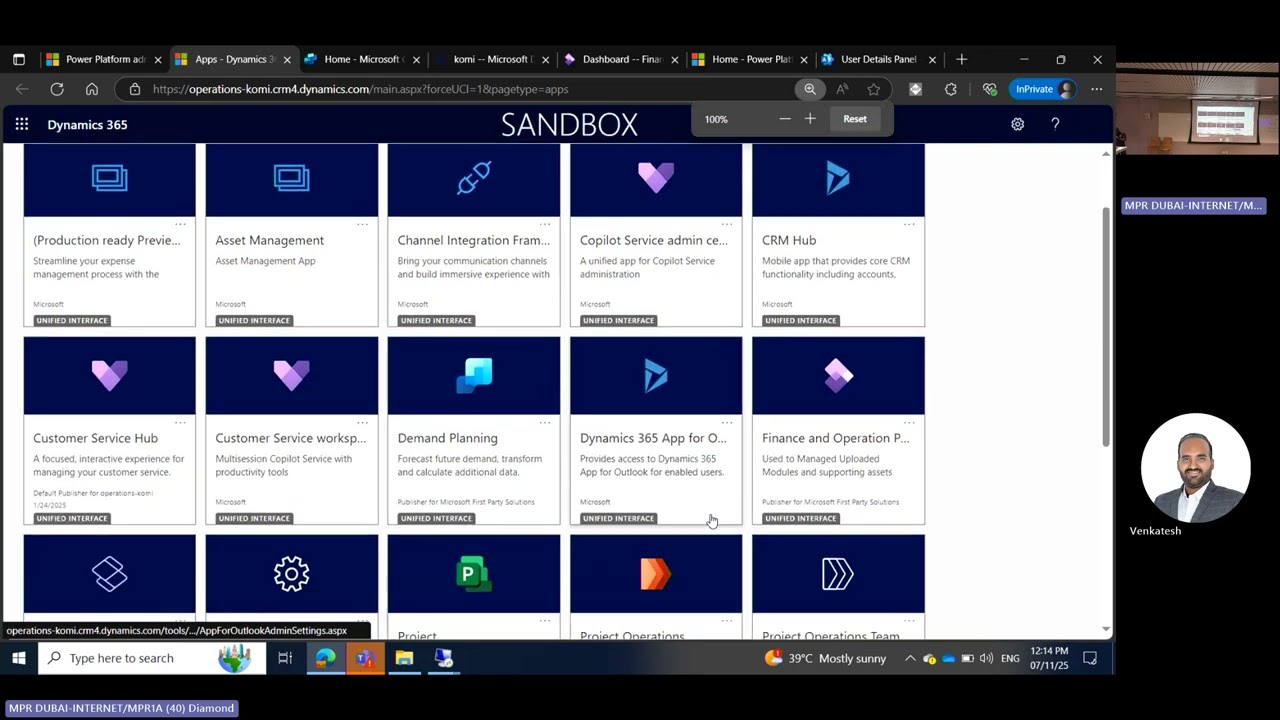Click the zoom magnifier icon in address bar
1280x720 pixels.
click(810, 89)
